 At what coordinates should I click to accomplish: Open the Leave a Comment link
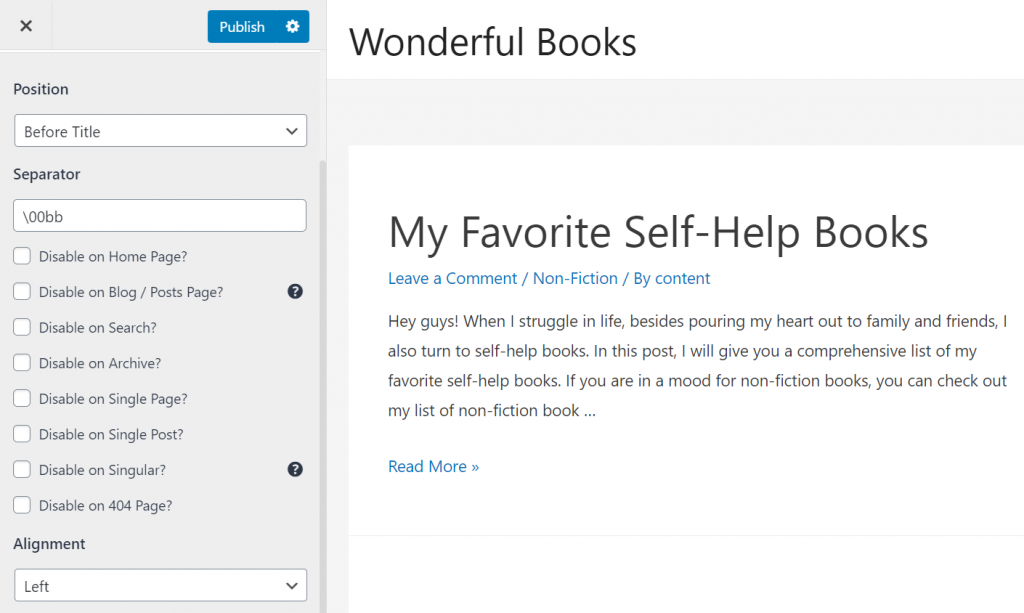[x=452, y=278]
